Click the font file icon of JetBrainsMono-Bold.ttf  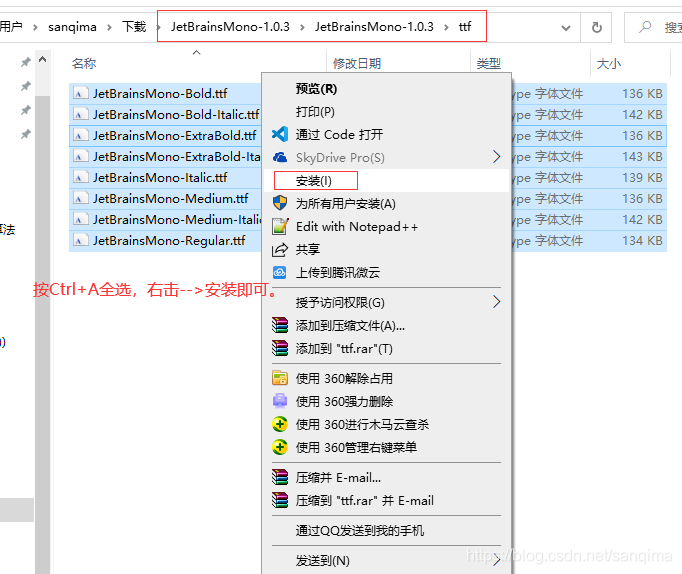tap(80, 93)
